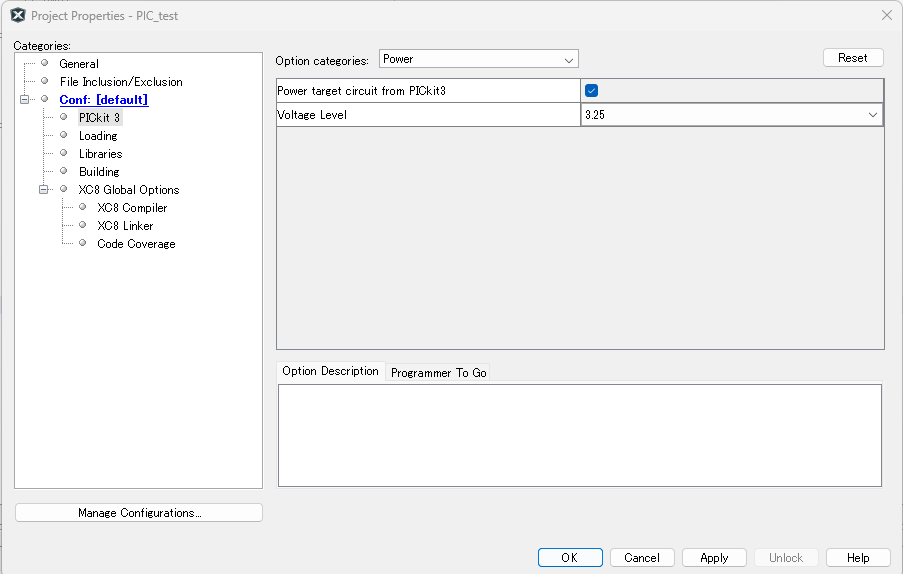Screen dimensions: 903x574
Task: Collapse the XC8 Global Options node
Action: pyautogui.click(x=44, y=190)
